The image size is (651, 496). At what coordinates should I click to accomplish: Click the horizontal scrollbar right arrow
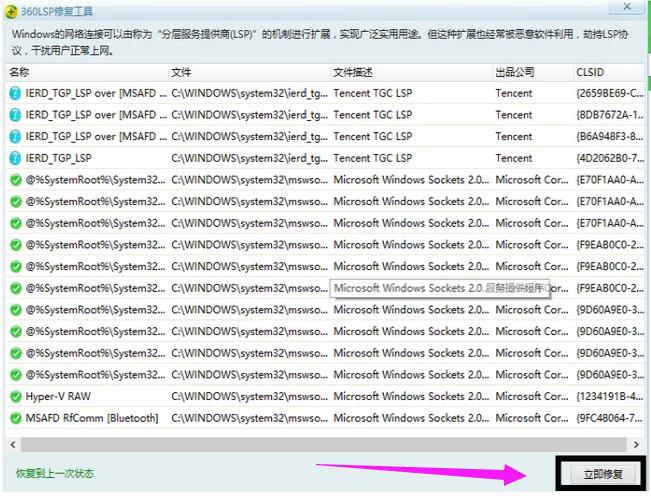[636, 445]
